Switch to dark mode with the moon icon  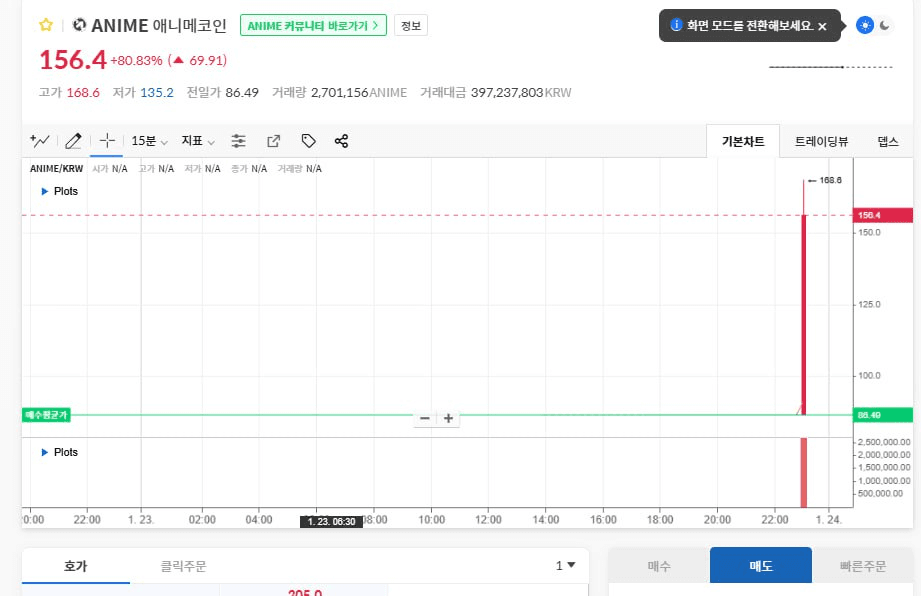pos(884,25)
